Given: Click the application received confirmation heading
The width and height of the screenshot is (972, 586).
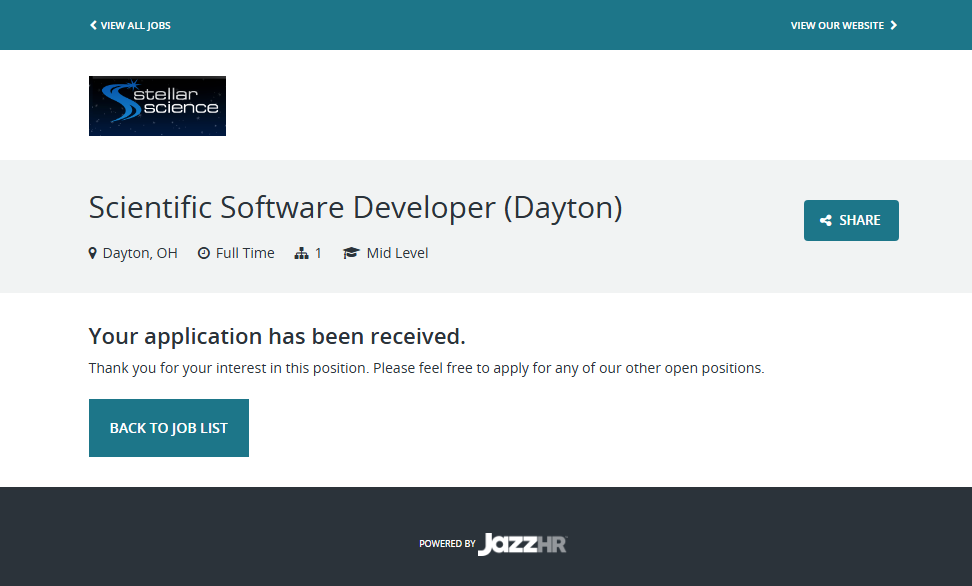Looking at the screenshot, I should [277, 336].
